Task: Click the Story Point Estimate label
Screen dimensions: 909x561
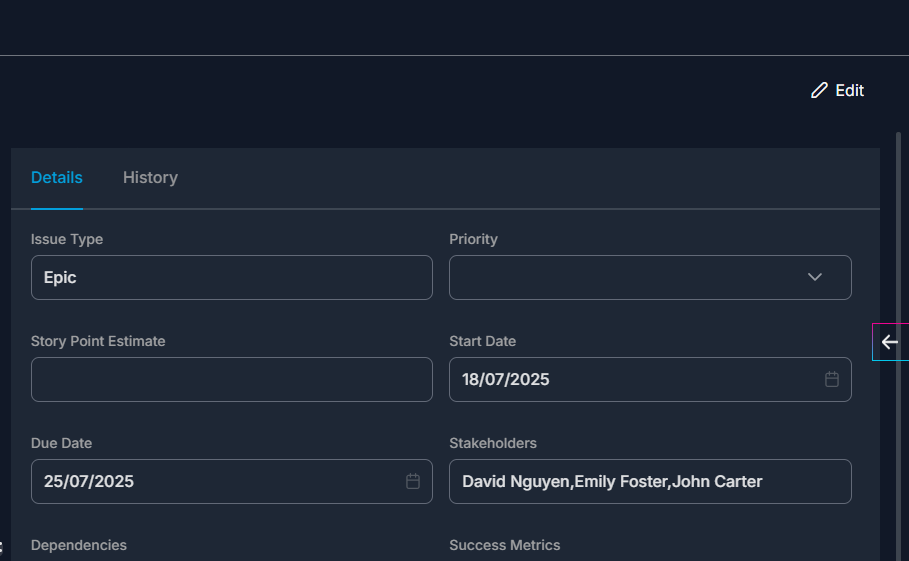Action: [x=98, y=341]
